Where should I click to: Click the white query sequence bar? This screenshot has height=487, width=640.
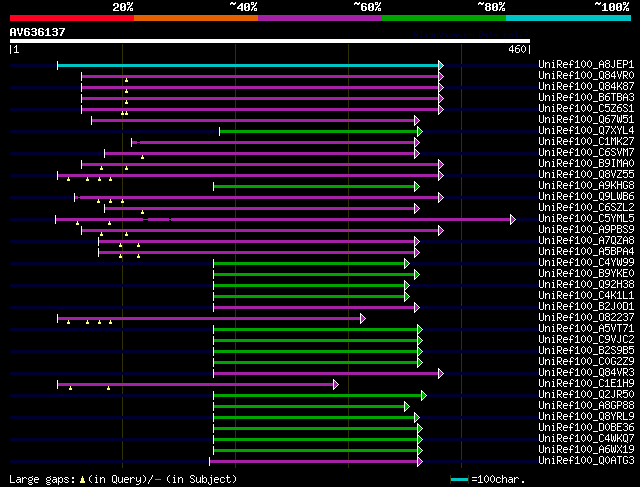click(x=270, y=41)
